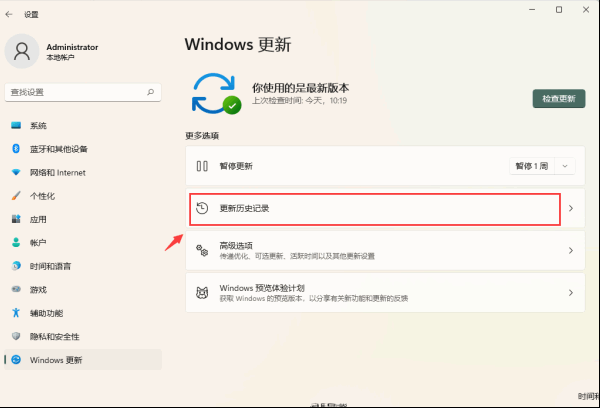The width and height of the screenshot is (600, 408).
Task: Click the 暂停更新 label
Action: pos(236,166)
